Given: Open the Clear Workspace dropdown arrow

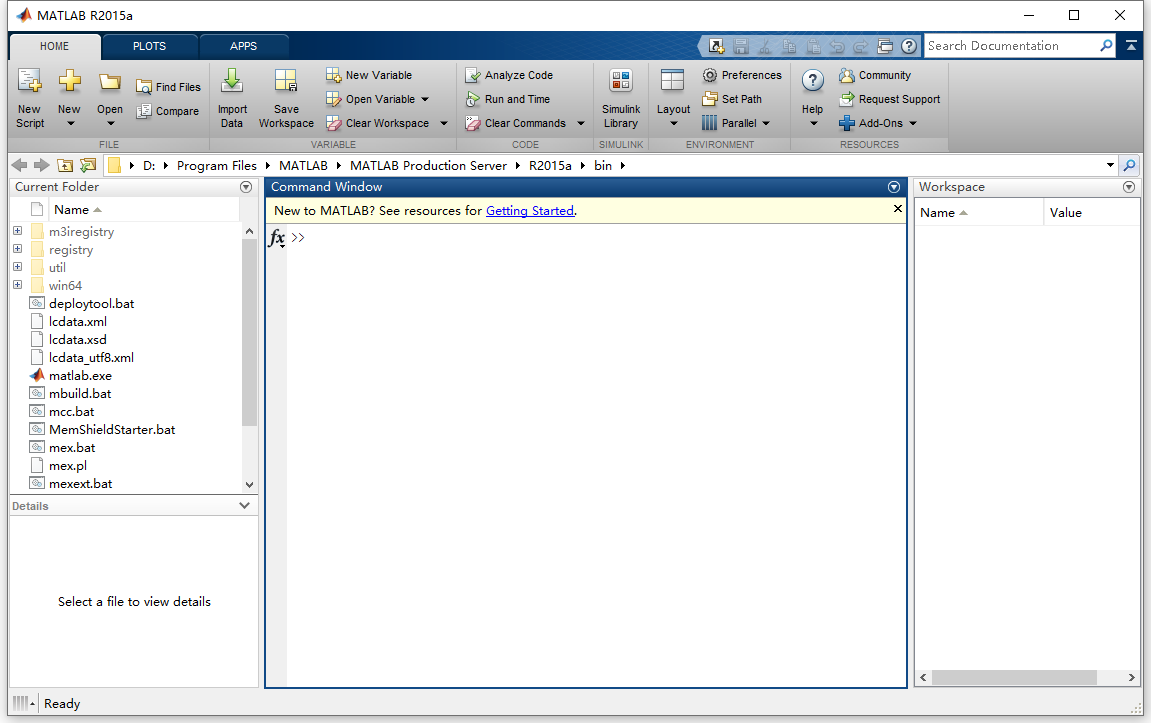Looking at the screenshot, I should [443, 123].
